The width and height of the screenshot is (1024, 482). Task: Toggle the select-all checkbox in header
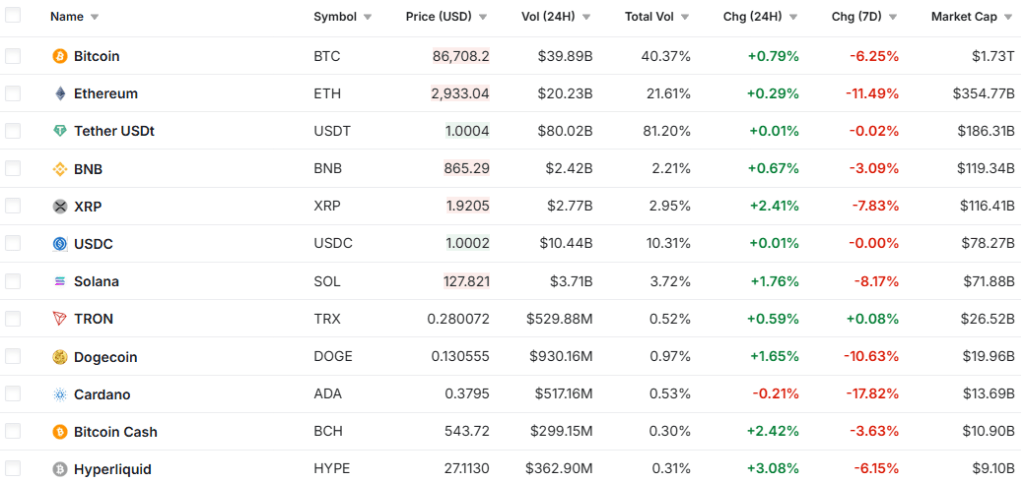click(13, 16)
